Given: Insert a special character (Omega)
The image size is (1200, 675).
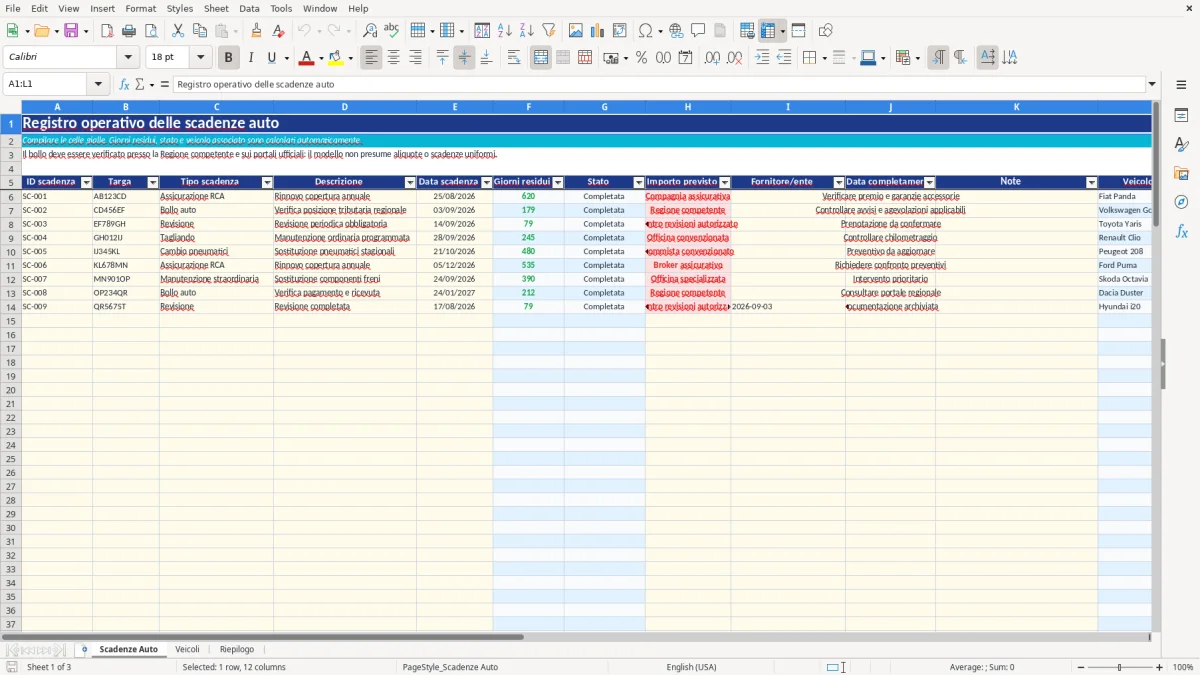Looking at the screenshot, I should click(x=645, y=31).
